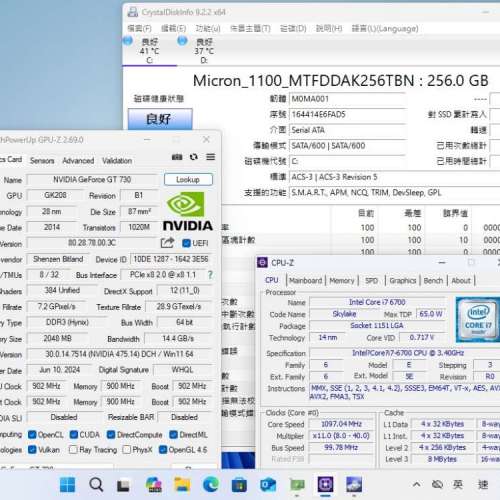The height and width of the screenshot is (500, 500).
Task: Open Microsoft Store from the taskbar
Action: (239, 485)
